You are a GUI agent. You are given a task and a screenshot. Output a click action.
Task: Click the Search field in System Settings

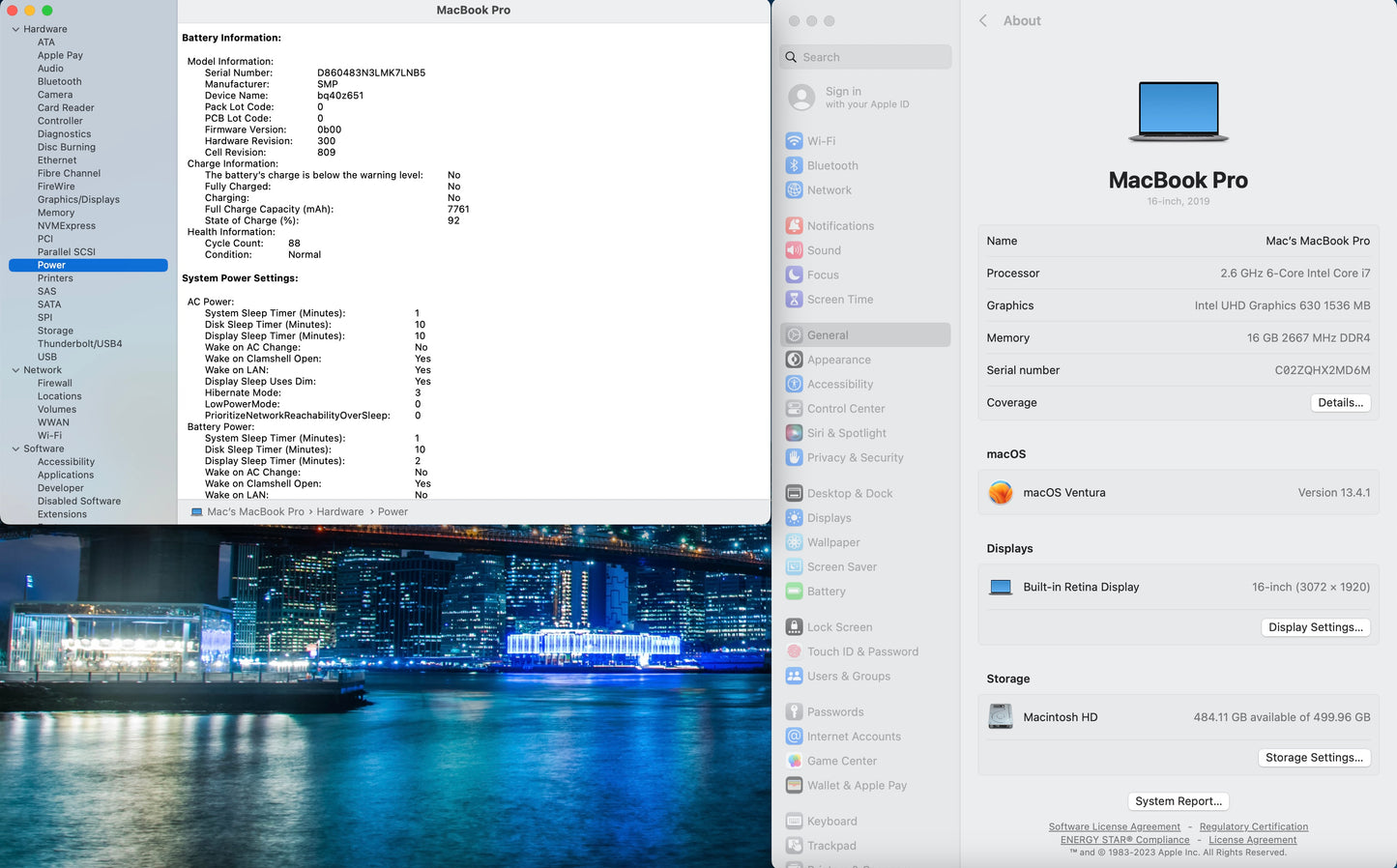(865, 58)
